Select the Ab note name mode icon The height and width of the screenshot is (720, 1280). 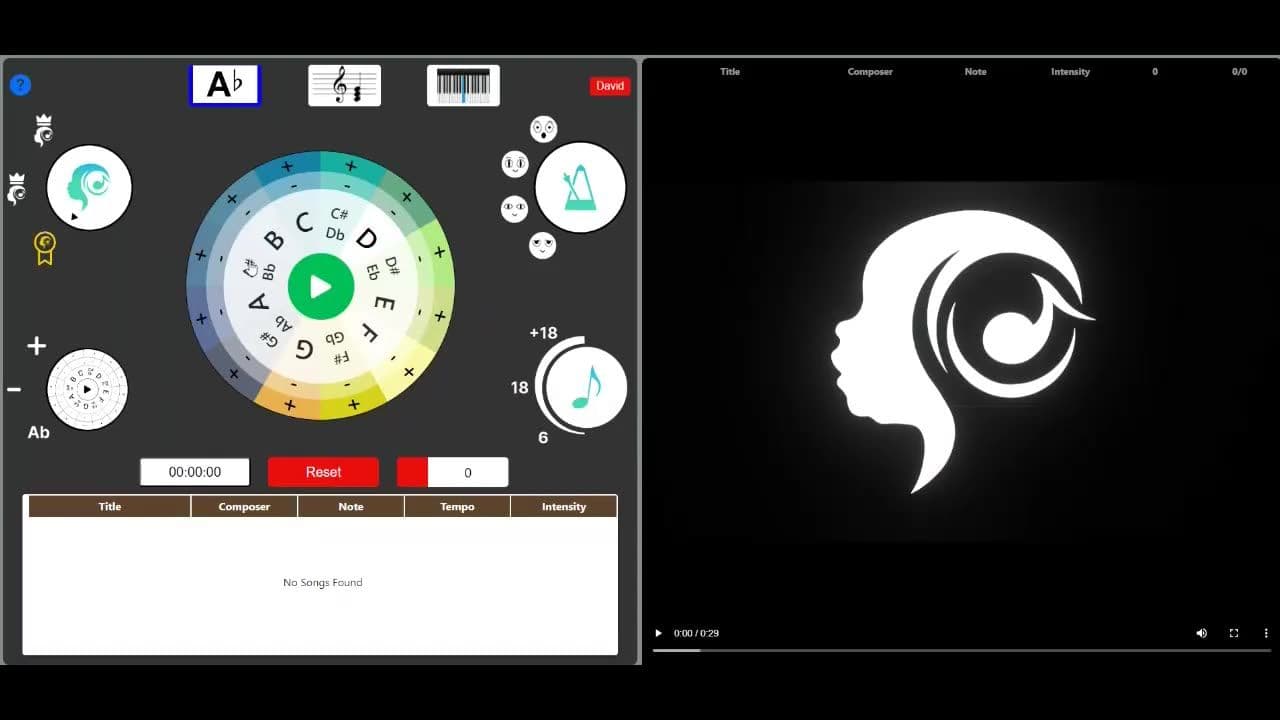coord(225,85)
